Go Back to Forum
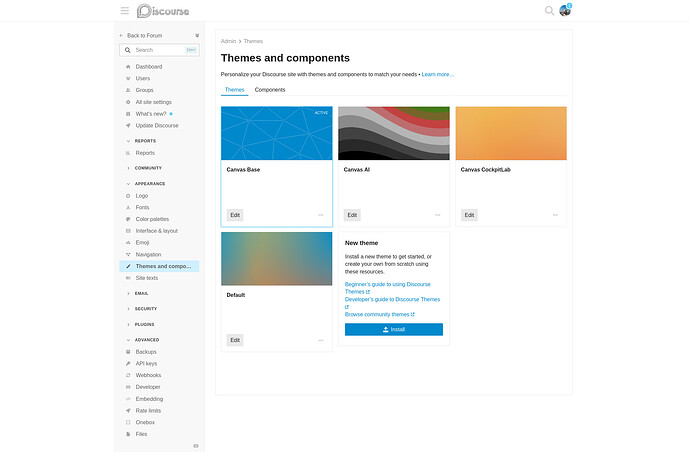690x452 pixels. (x=141, y=36)
